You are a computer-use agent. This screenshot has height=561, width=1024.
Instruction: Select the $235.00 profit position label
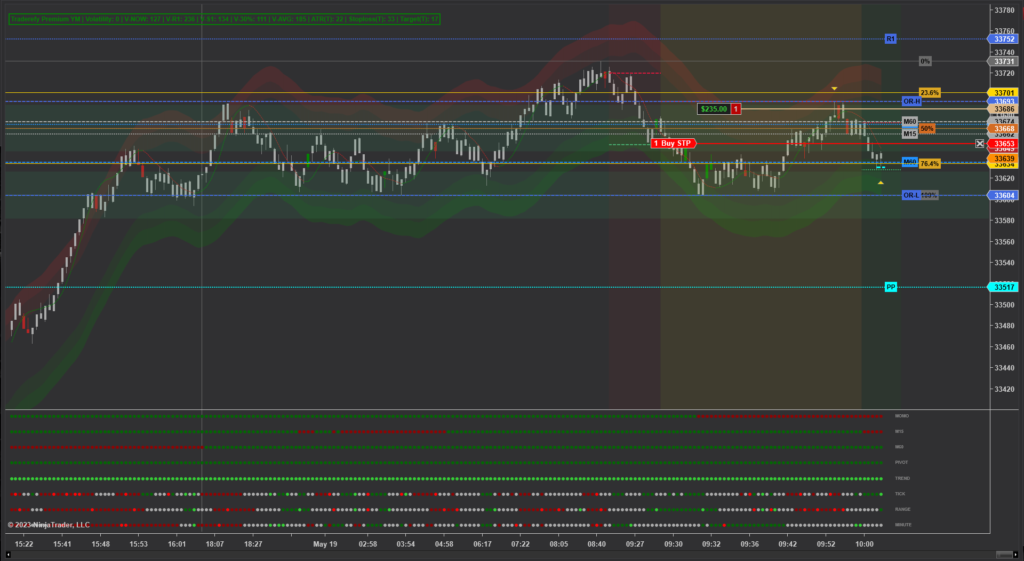click(x=713, y=108)
